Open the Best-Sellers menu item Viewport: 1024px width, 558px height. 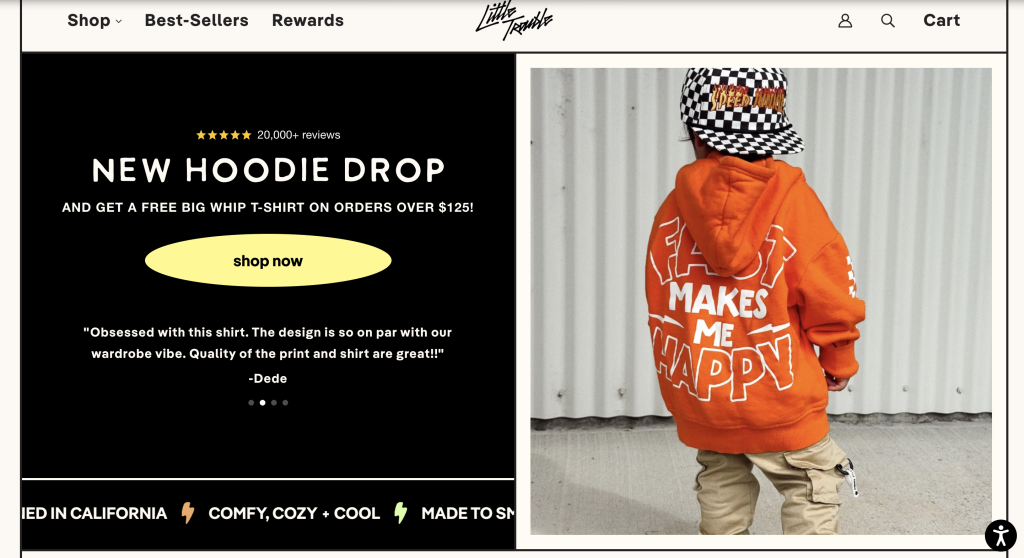[x=197, y=21]
